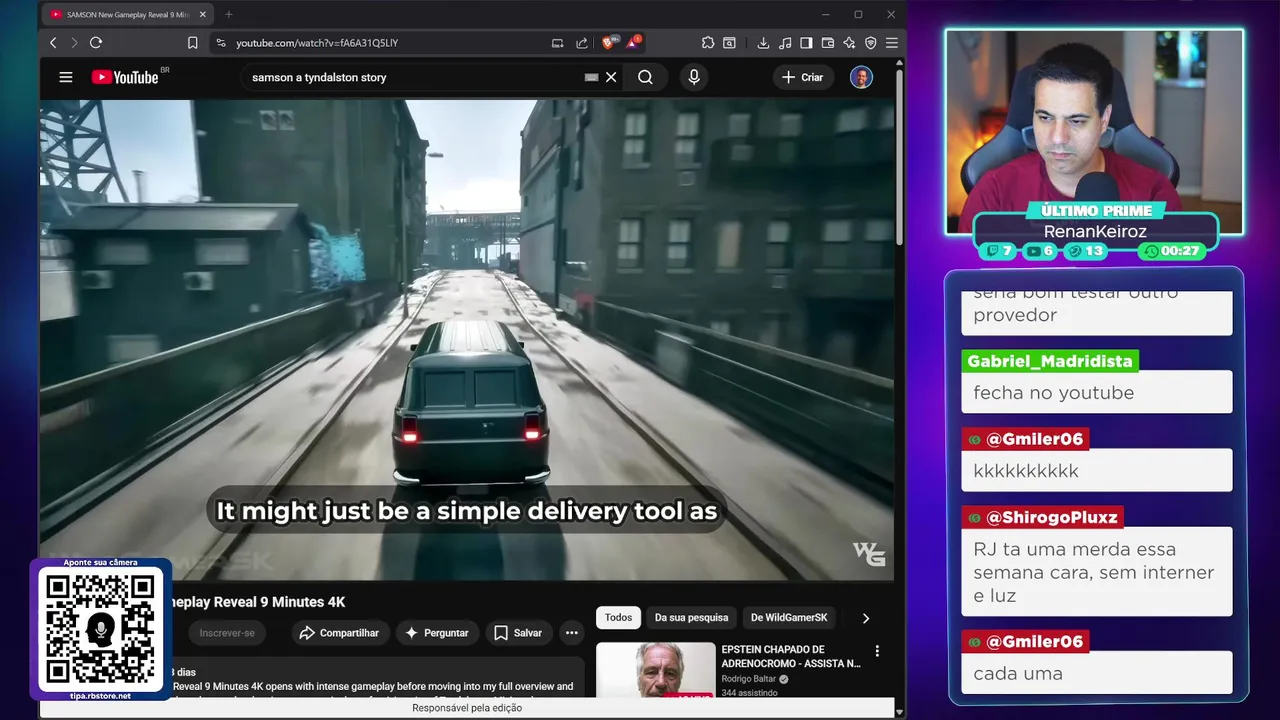Screen dimensions: 1280x720
Task: Select the Todos filter chip
Action: (x=618, y=617)
